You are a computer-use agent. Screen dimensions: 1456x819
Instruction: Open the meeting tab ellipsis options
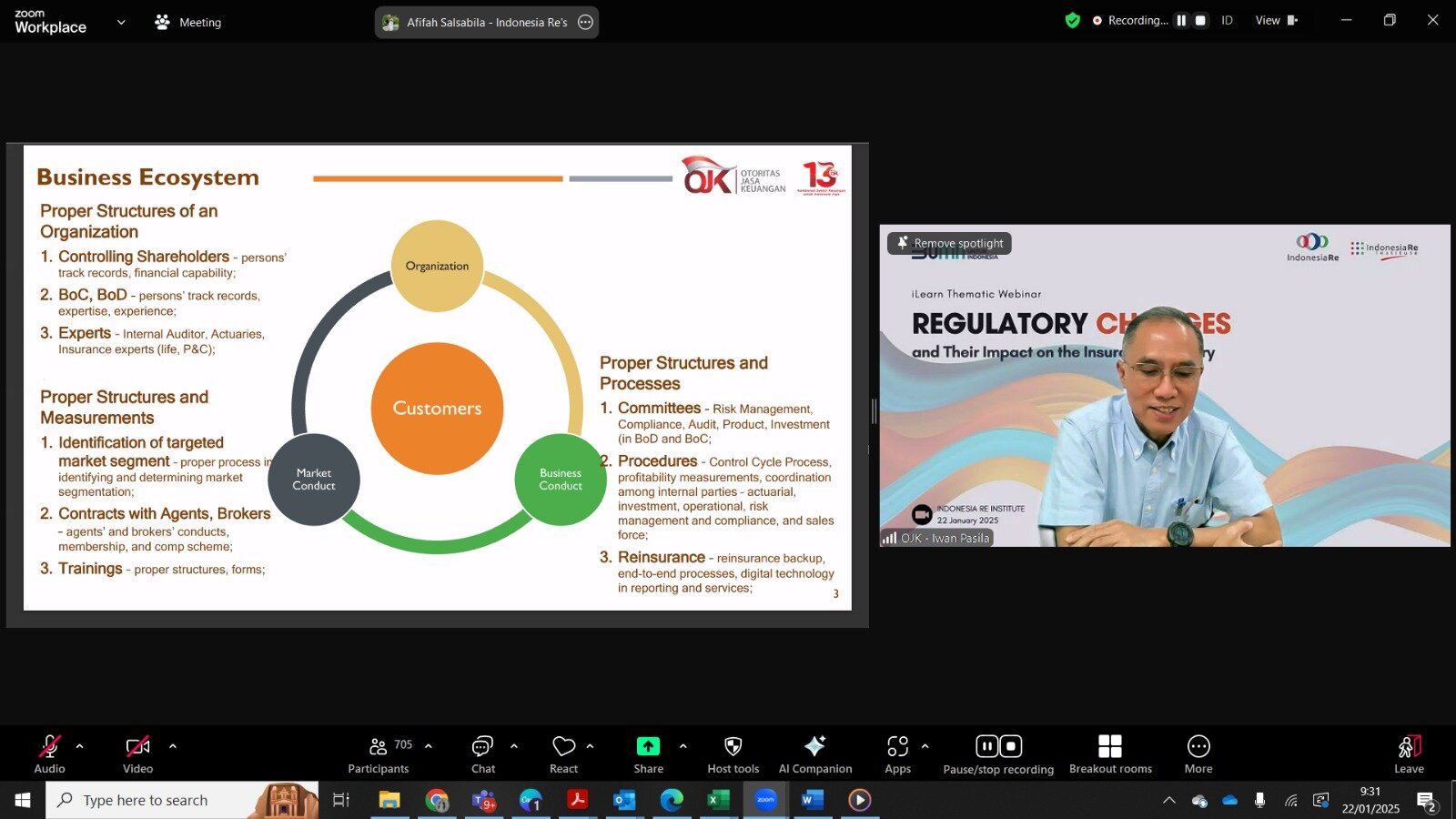[586, 22]
